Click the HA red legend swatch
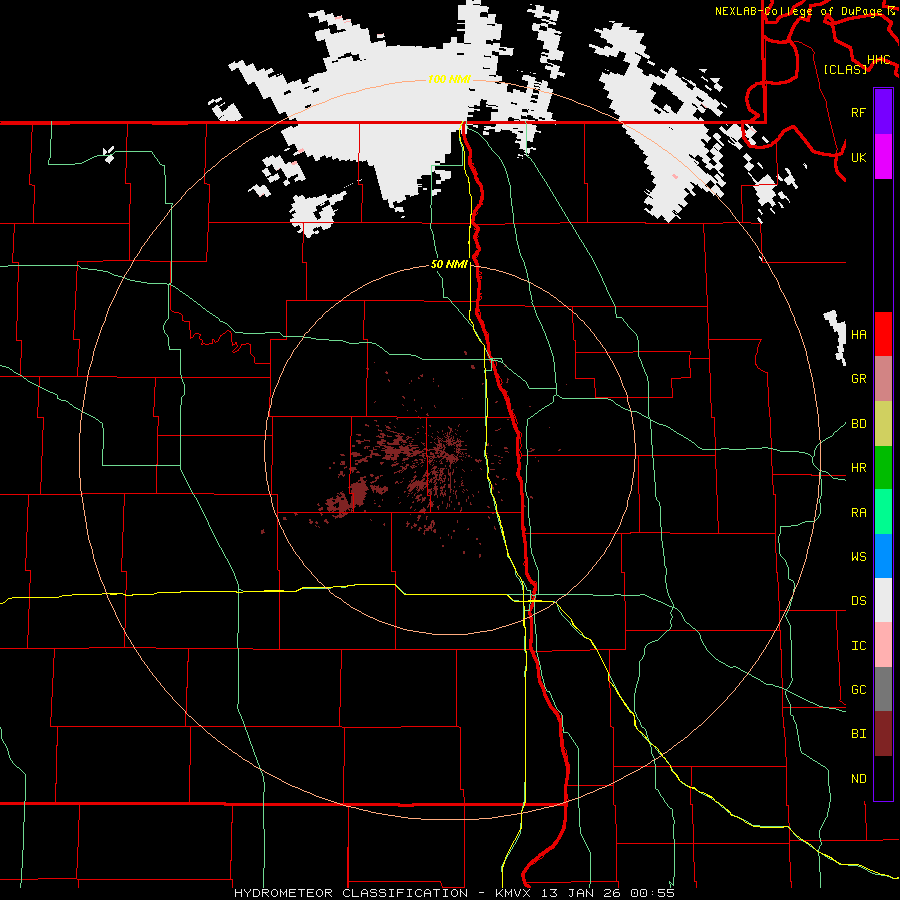The image size is (900, 900). (883, 334)
